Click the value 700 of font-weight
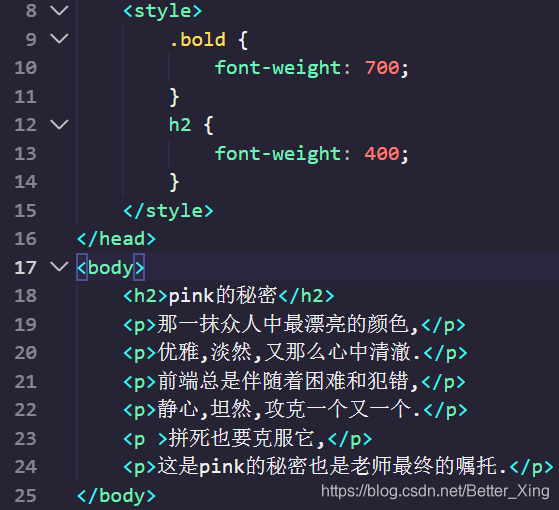Screen dimensions: 559x510 click(x=382, y=68)
